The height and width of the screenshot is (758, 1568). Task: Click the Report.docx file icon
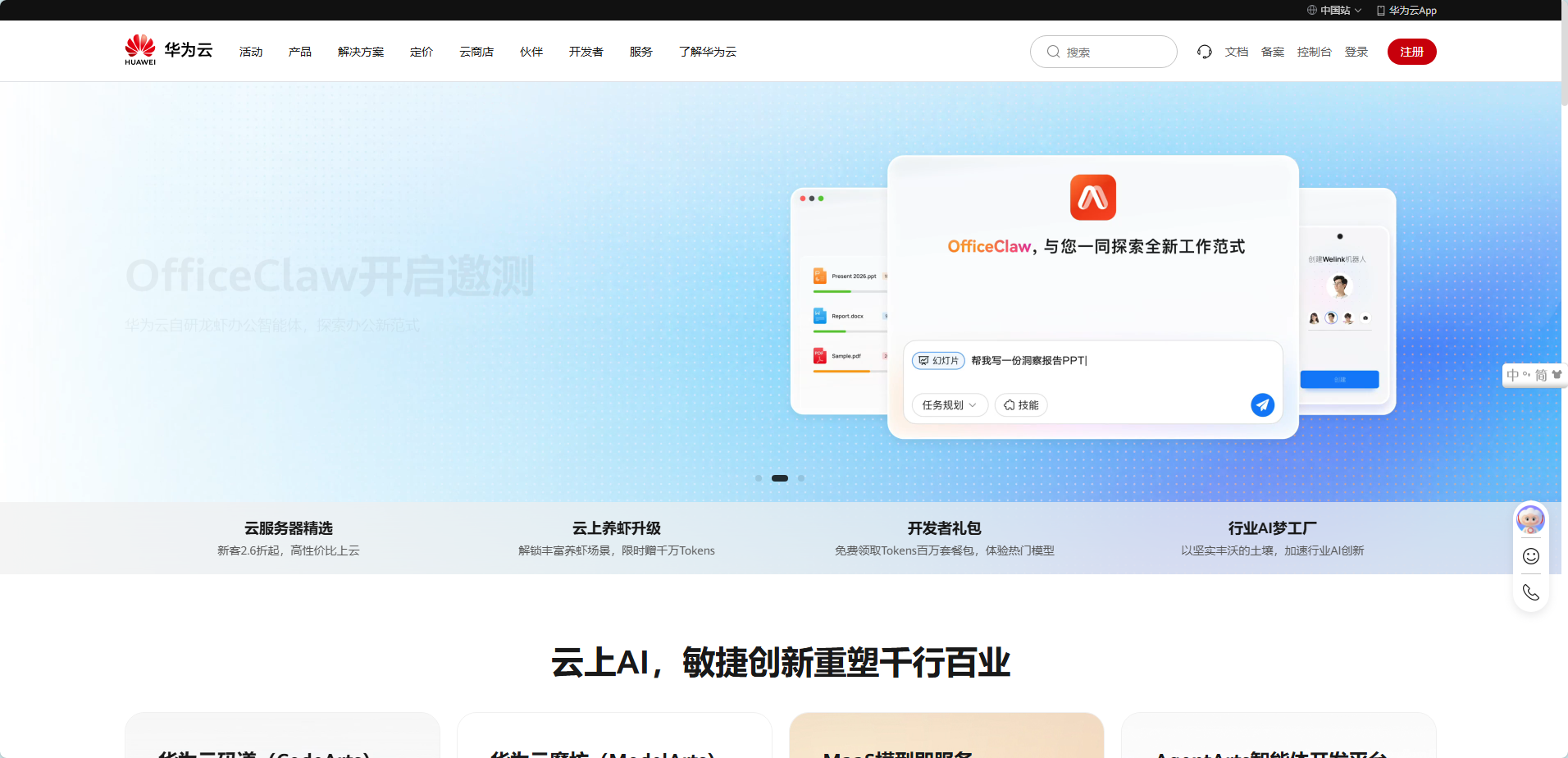point(819,315)
